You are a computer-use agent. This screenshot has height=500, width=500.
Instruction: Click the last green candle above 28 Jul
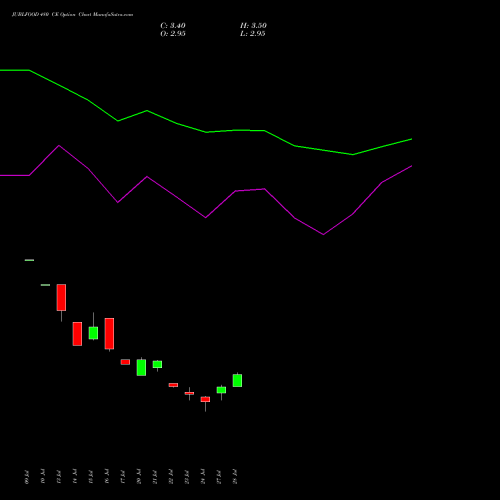click(237, 380)
